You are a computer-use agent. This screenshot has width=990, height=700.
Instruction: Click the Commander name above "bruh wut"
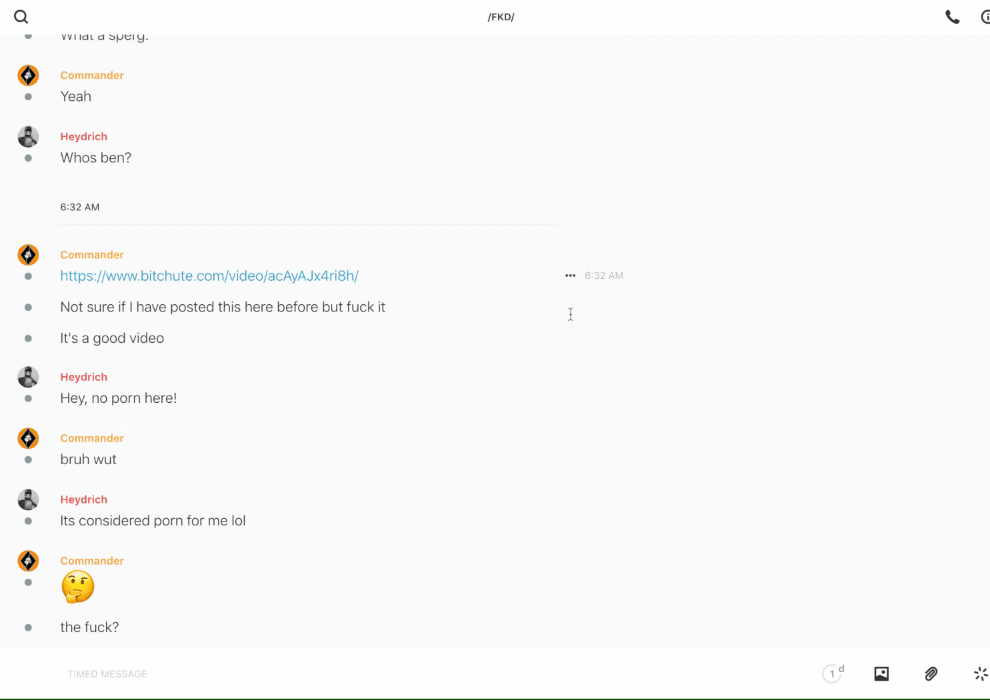[92, 438]
